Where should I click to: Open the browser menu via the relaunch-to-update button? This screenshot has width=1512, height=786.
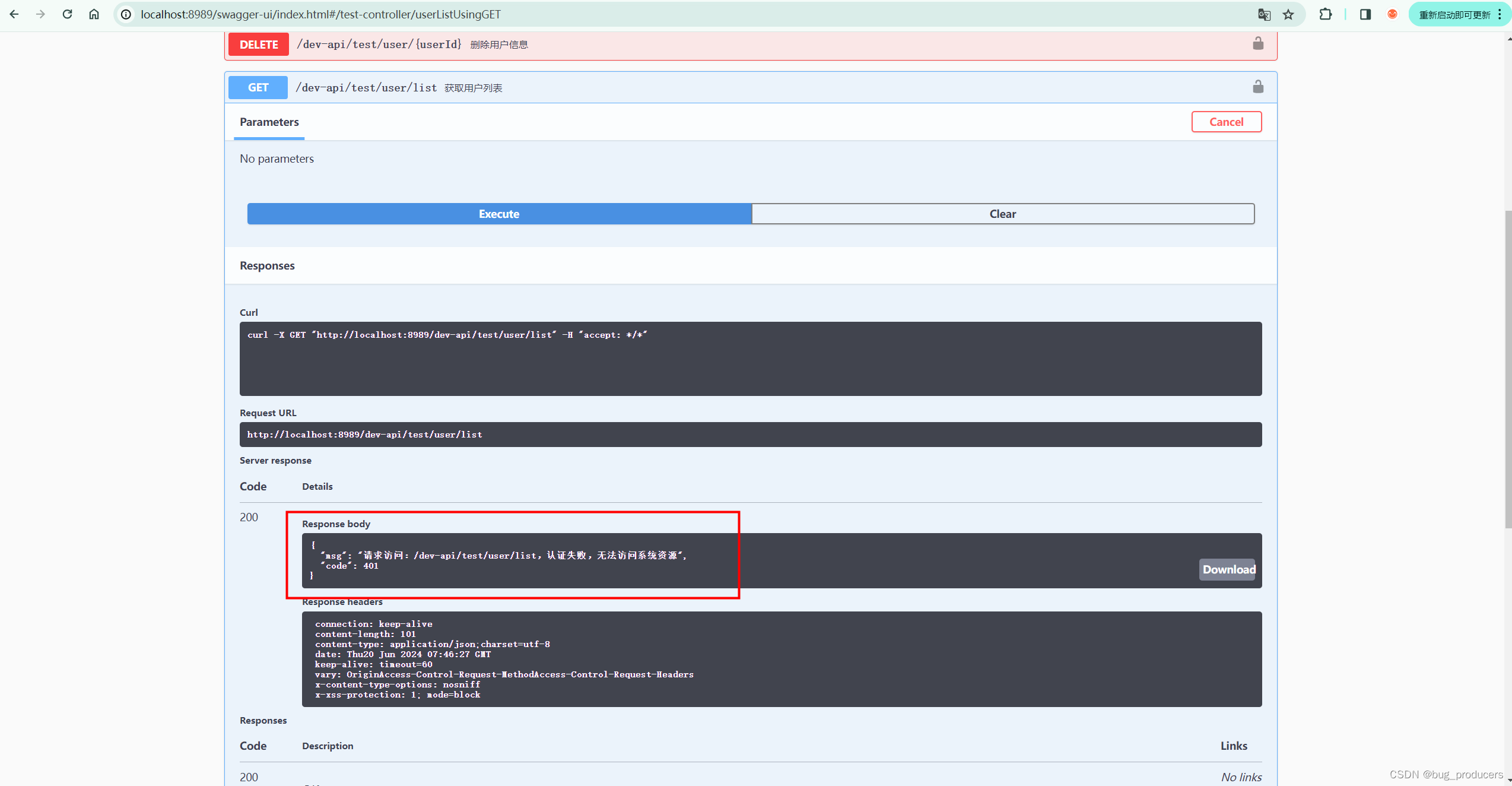coord(1460,14)
